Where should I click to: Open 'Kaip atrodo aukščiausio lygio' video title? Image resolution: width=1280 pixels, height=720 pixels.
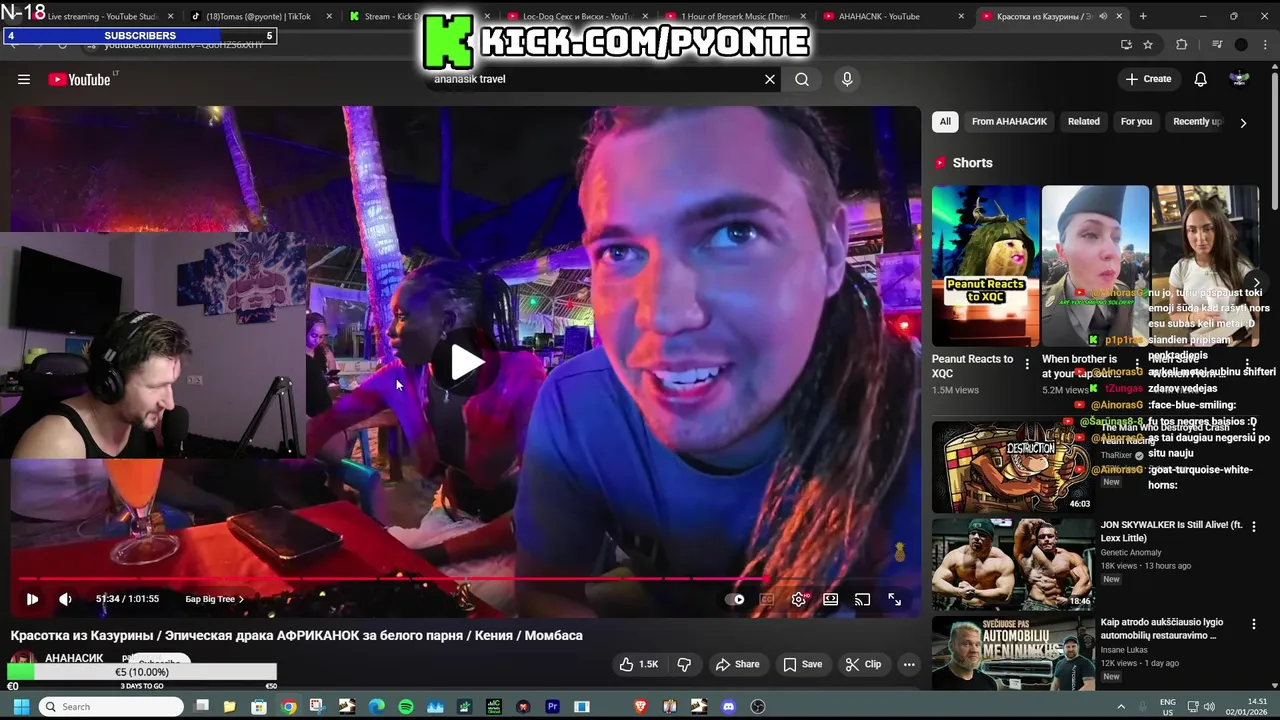(x=1161, y=628)
